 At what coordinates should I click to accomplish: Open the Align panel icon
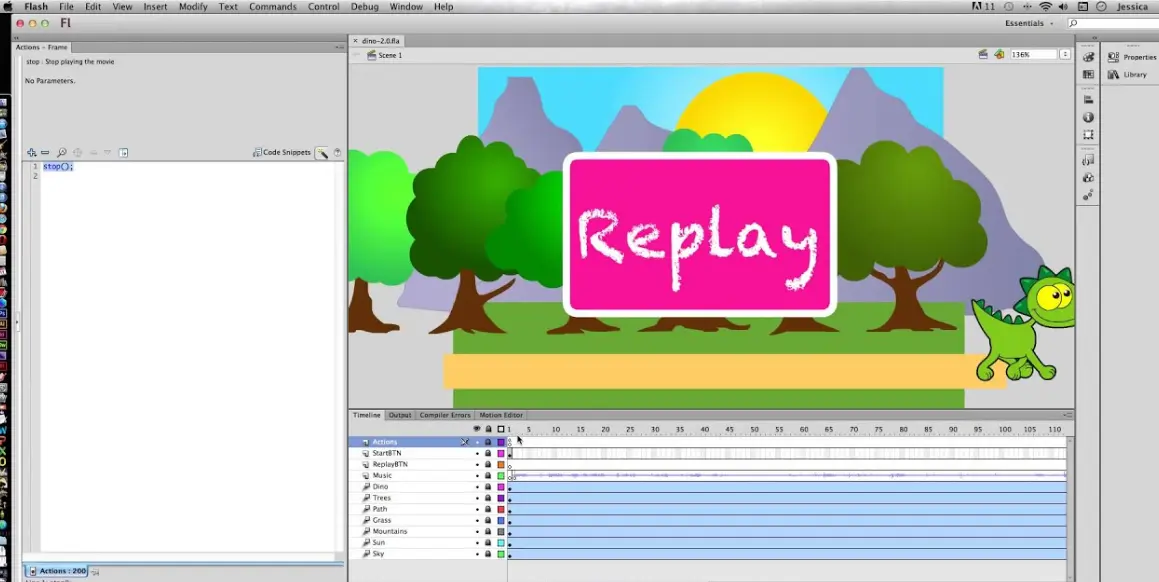(1088, 100)
